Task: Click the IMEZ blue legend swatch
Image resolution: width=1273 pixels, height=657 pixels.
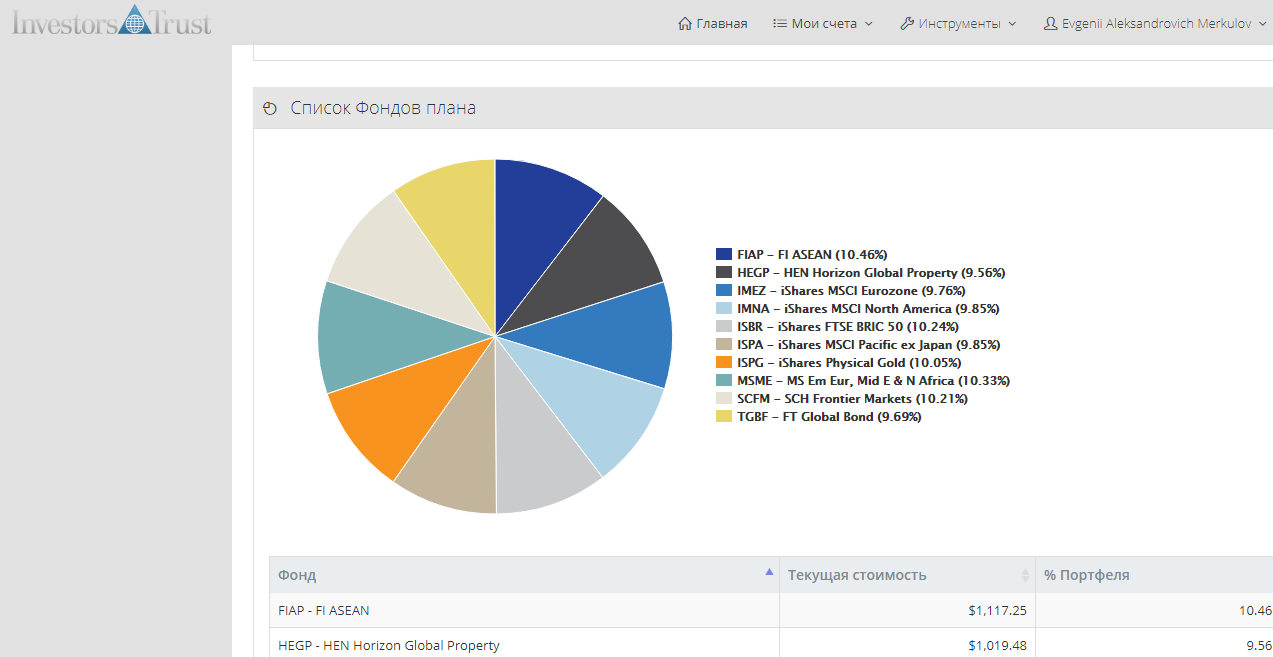Action: [724, 291]
